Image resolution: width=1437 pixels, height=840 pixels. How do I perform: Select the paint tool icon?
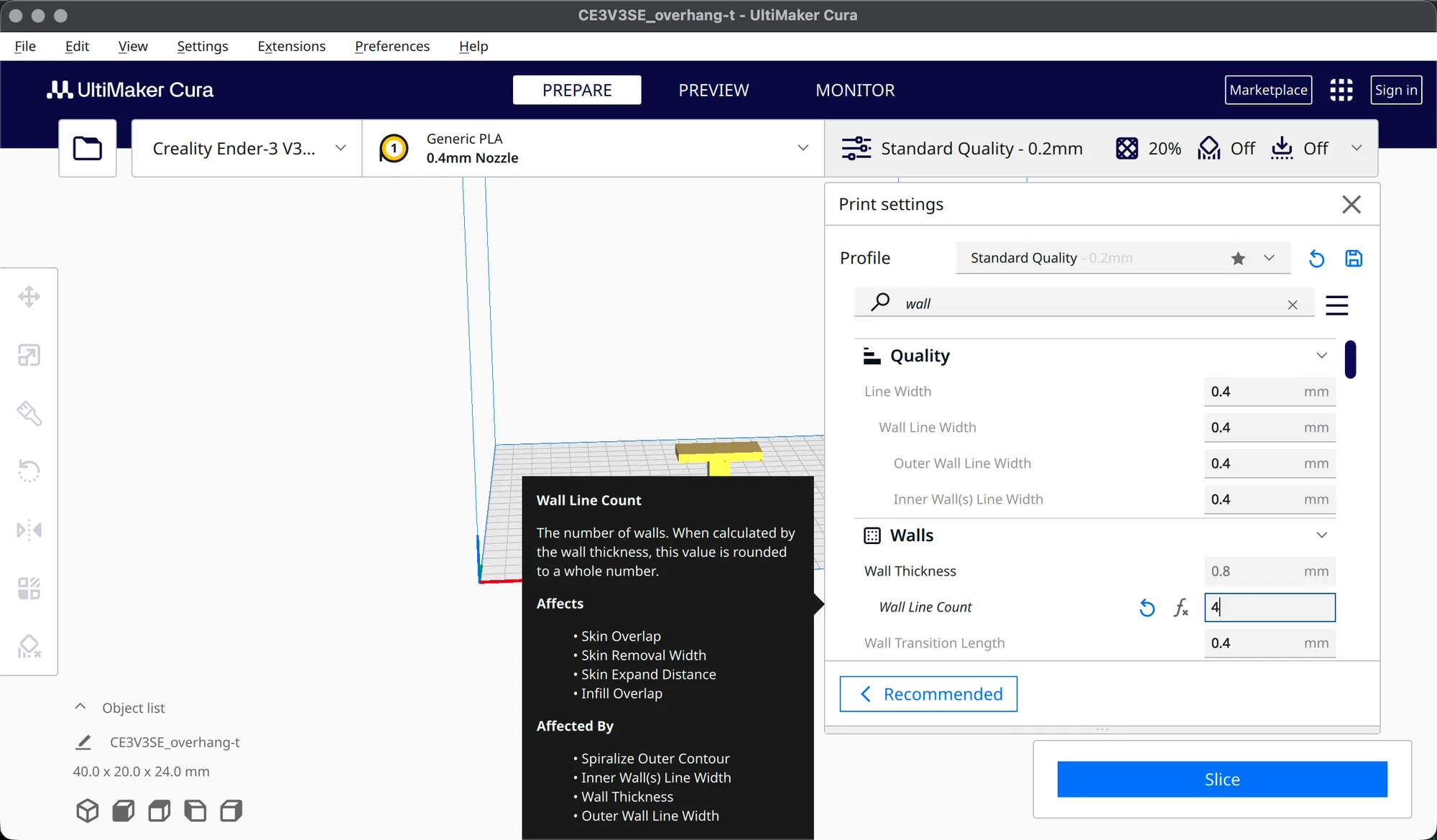[x=29, y=413]
